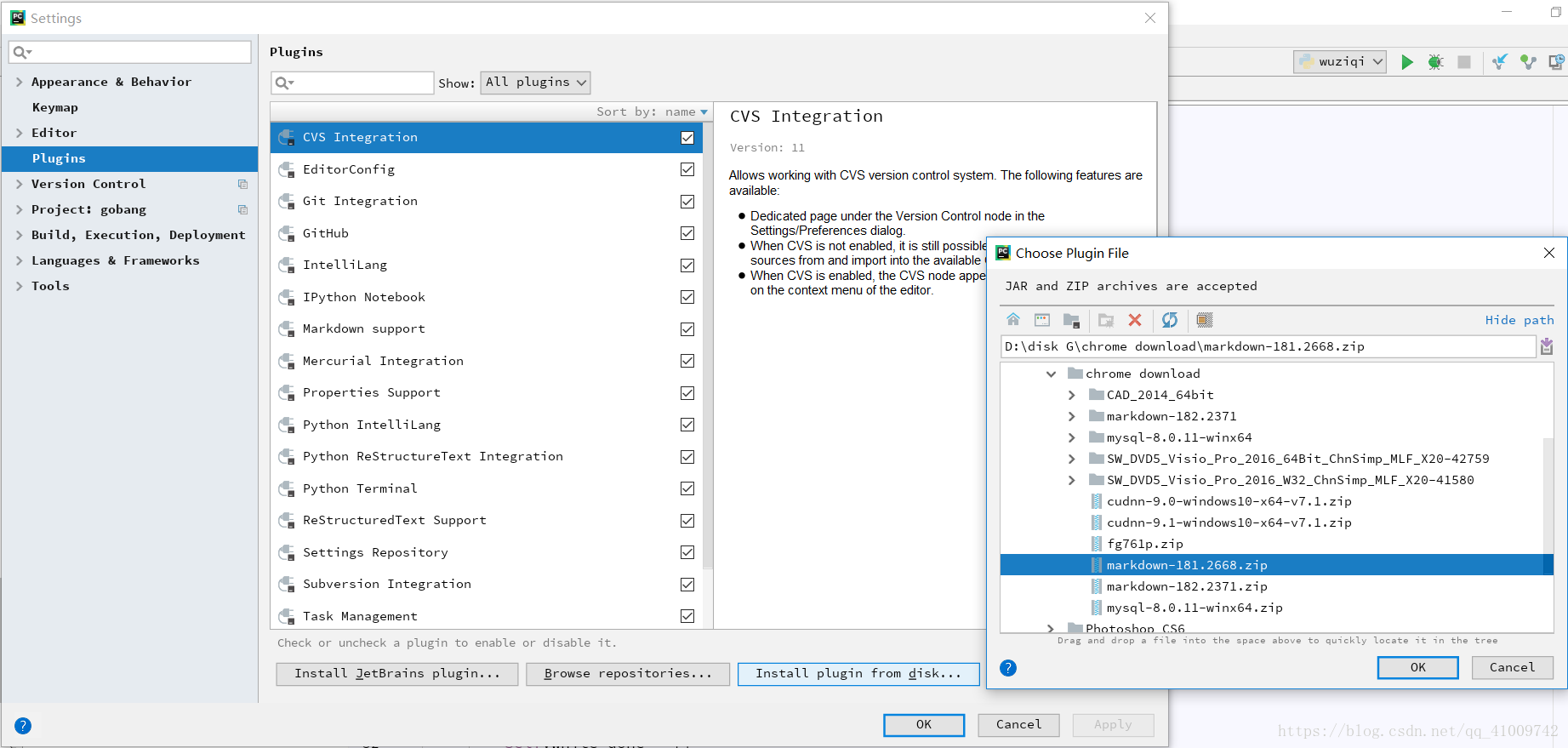Image resolution: width=1568 pixels, height=748 pixels.
Task: Uncheck IPython Notebook plugin
Action: (687, 297)
